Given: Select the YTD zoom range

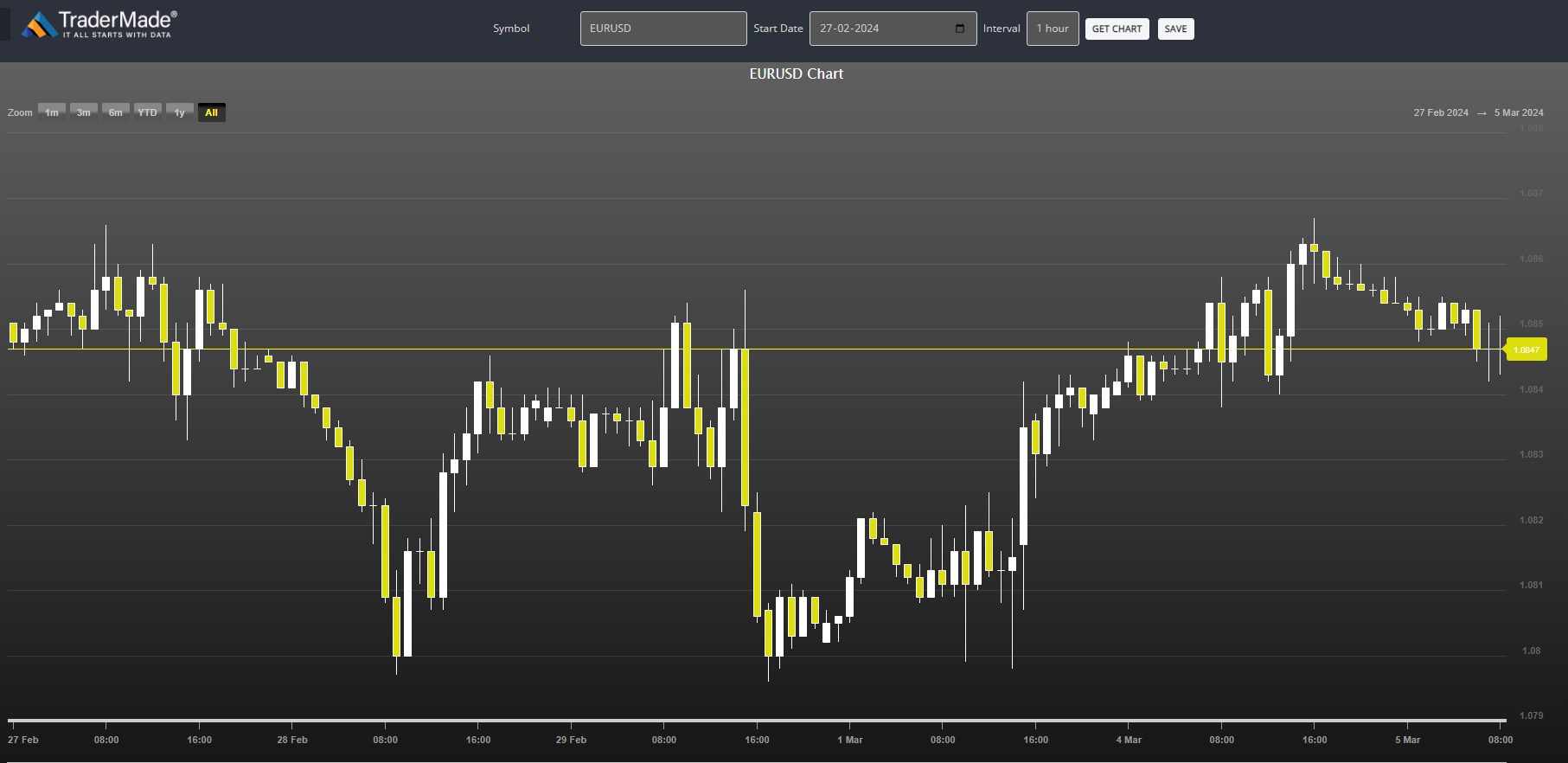Looking at the screenshot, I should coord(148,112).
